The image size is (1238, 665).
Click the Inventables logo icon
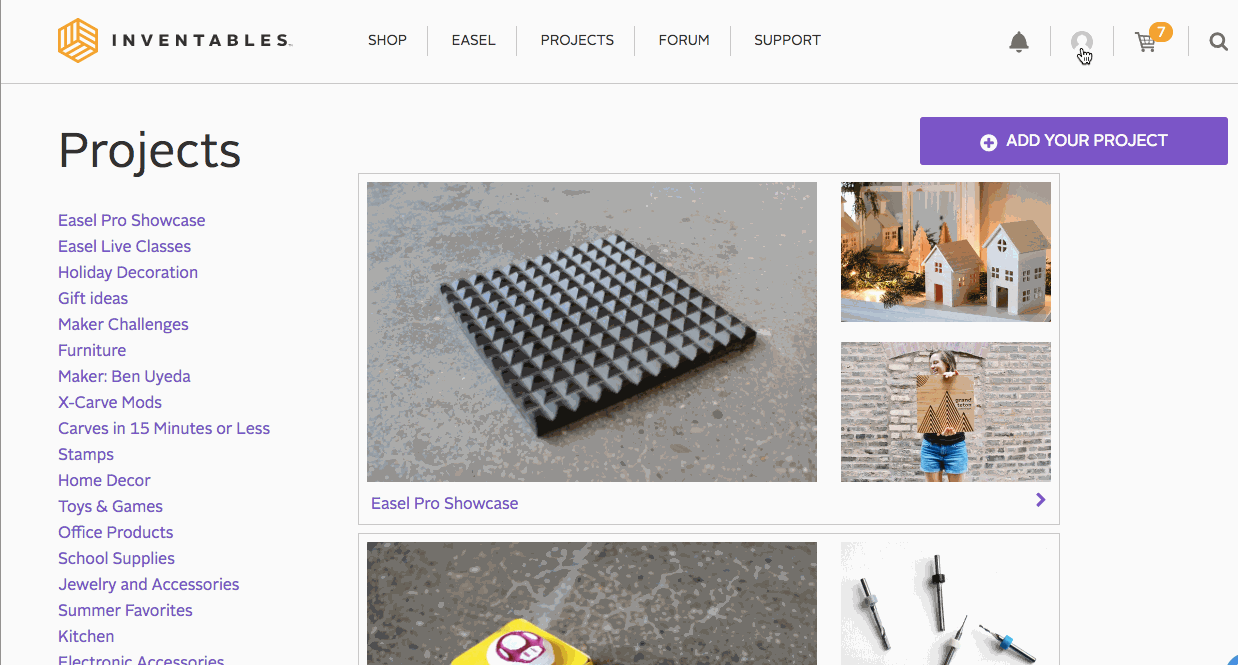pos(78,41)
